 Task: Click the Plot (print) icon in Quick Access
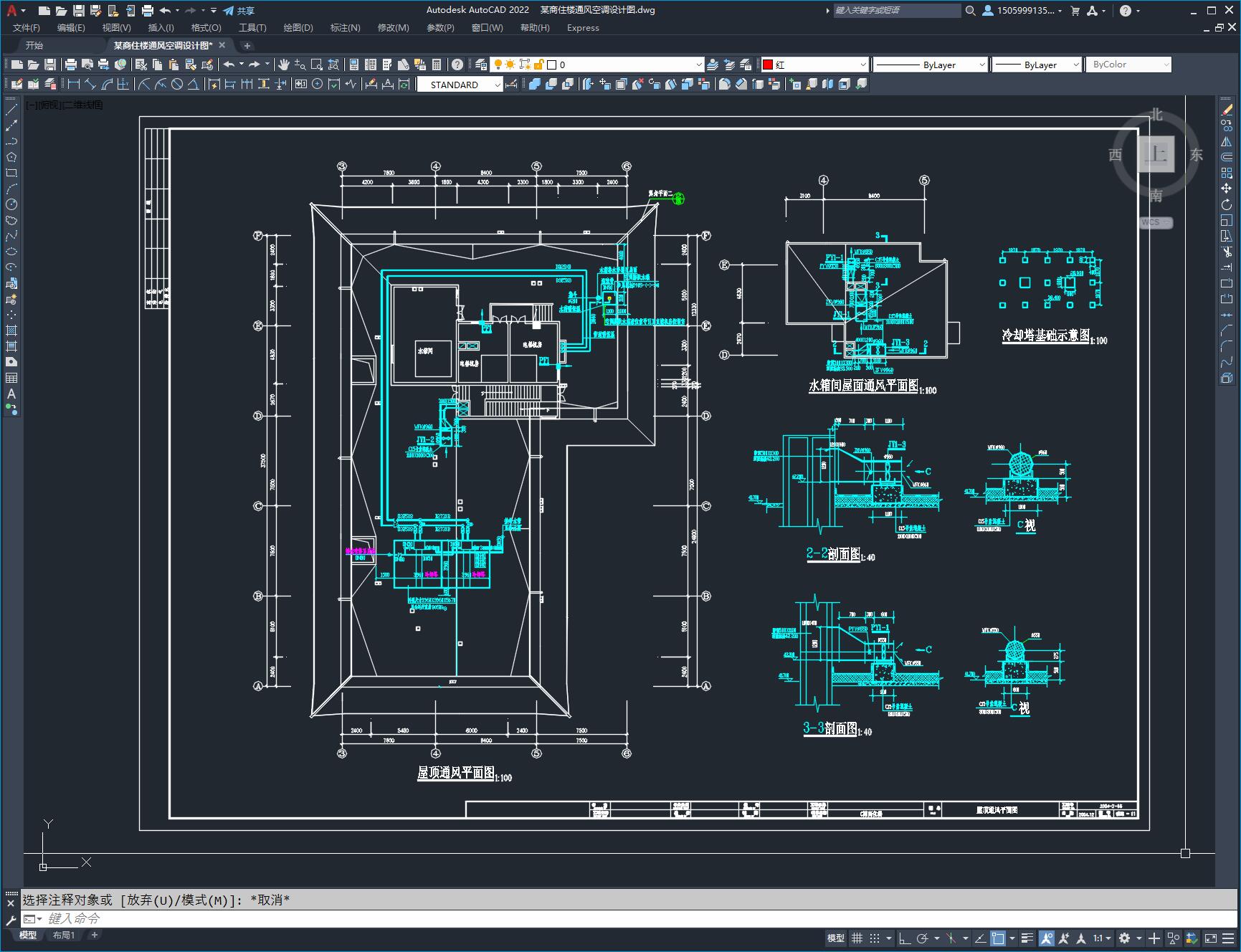coord(148,10)
